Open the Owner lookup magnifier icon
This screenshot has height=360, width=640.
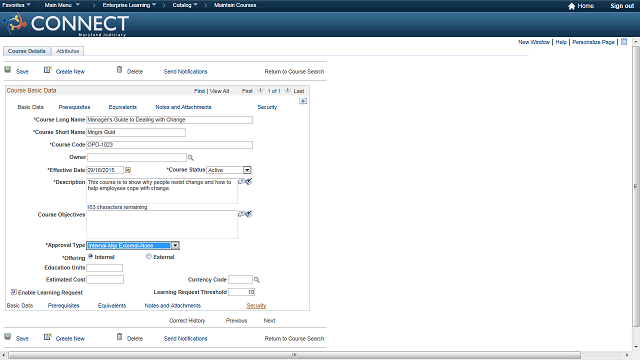coord(191,158)
